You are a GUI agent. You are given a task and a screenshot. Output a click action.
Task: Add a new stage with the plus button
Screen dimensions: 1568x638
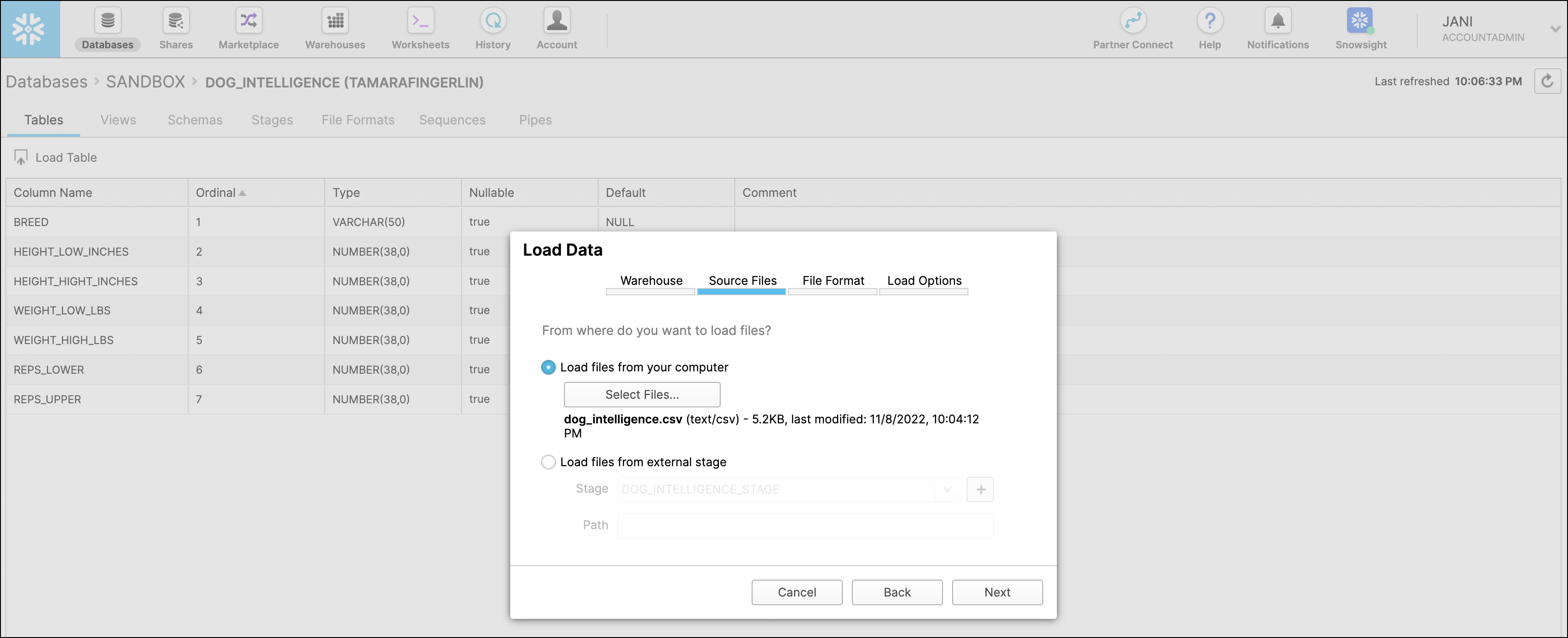[x=980, y=489]
